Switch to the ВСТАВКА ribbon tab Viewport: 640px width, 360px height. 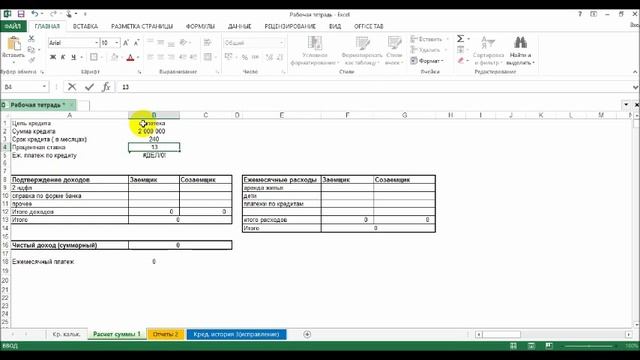coord(85,26)
